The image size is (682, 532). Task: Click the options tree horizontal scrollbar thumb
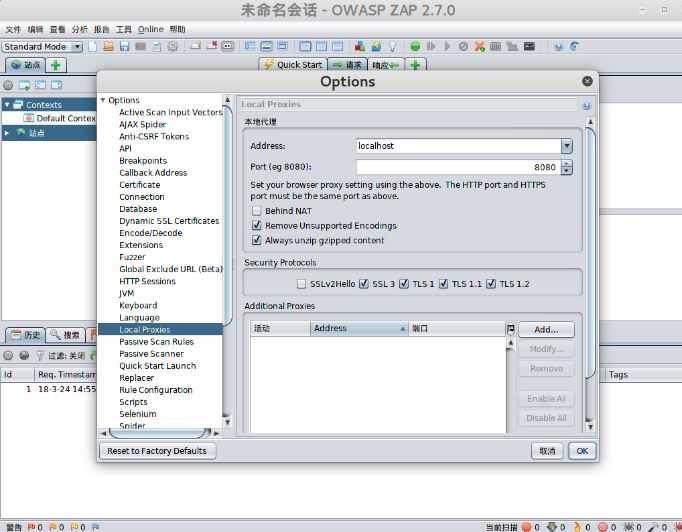(x=159, y=433)
